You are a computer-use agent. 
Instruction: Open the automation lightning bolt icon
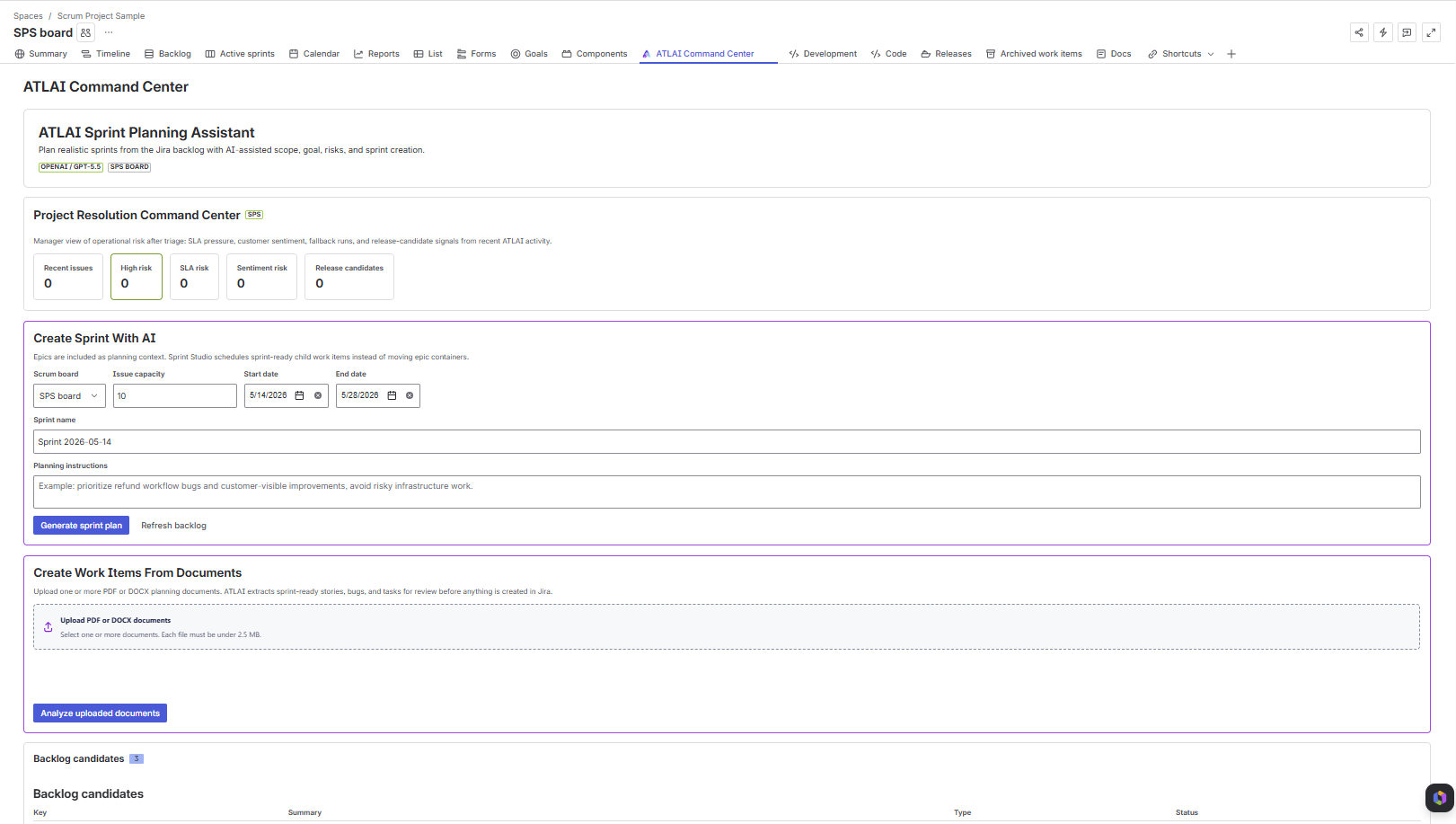pyautogui.click(x=1383, y=32)
